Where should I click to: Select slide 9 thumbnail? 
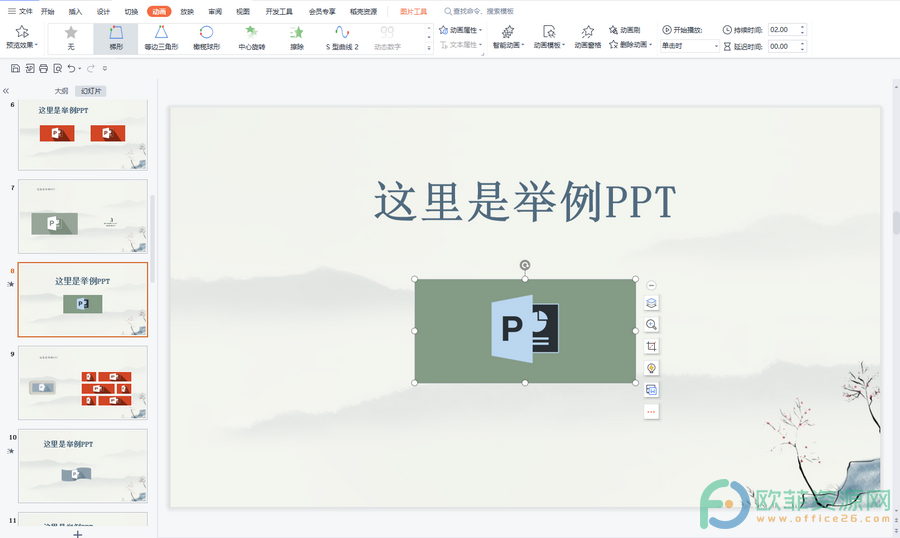[83, 382]
